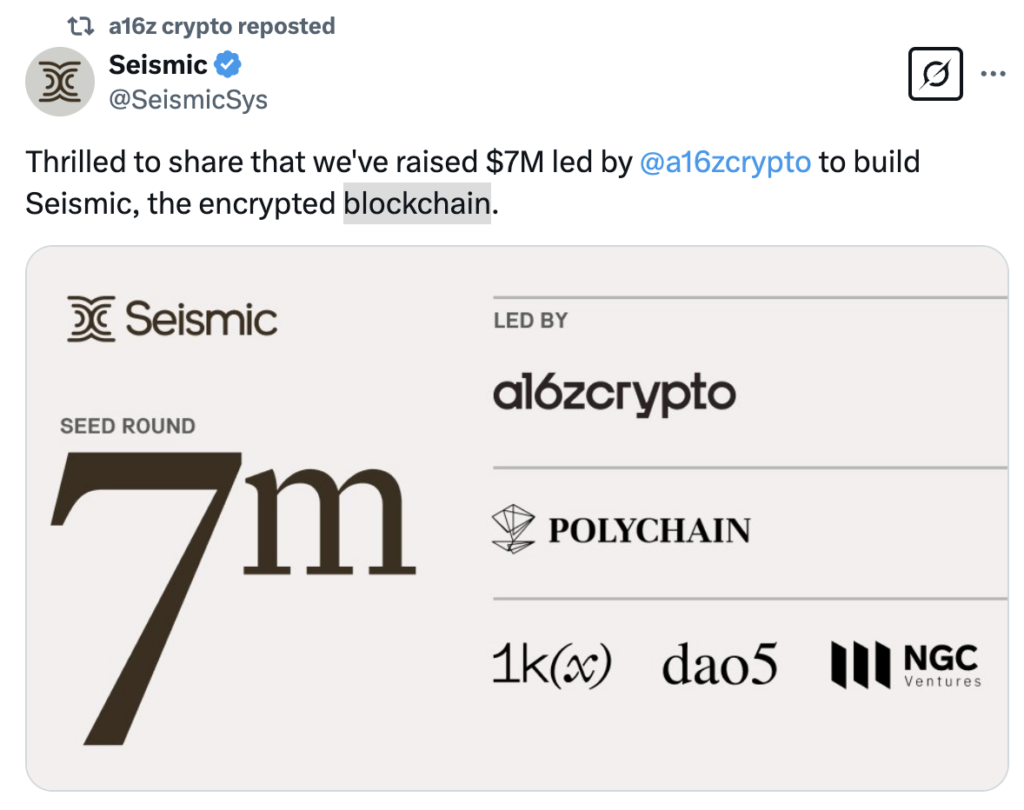Click the Seismic logo in the card
The height and width of the screenshot is (810, 1024).
[172, 319]
